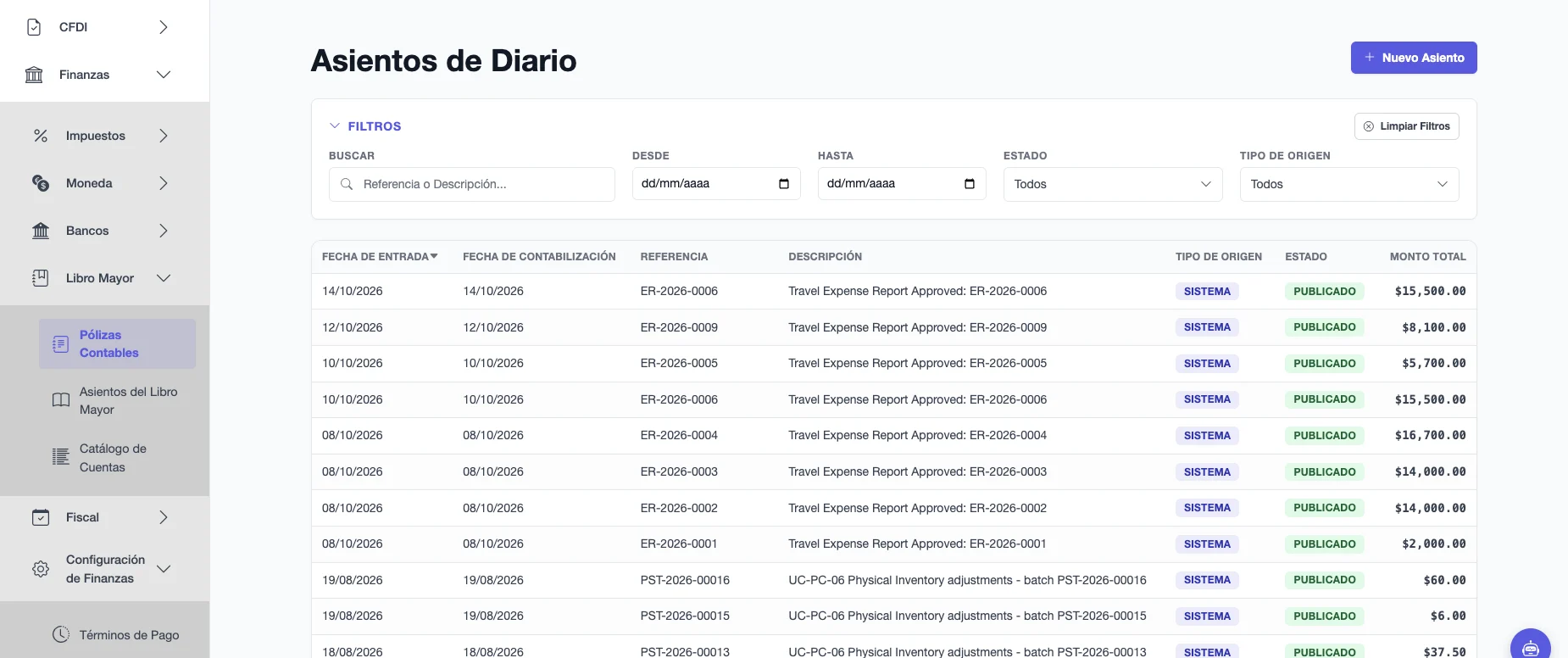Screen dimensions: 1568x658
Task: Collapse the FILTROS panel
Action: pos(365,126)
